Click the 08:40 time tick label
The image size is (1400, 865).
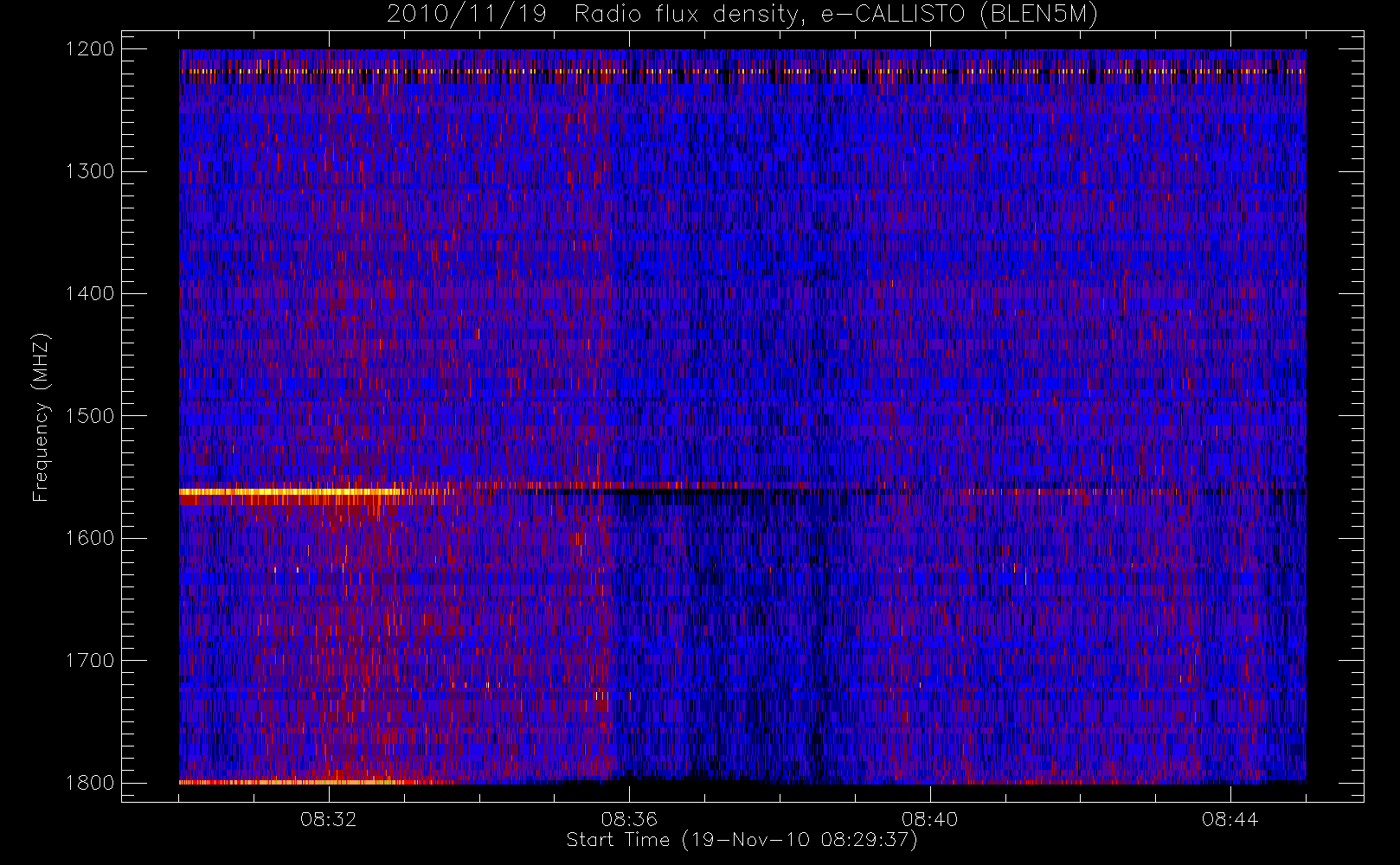(x=929, y=819)
